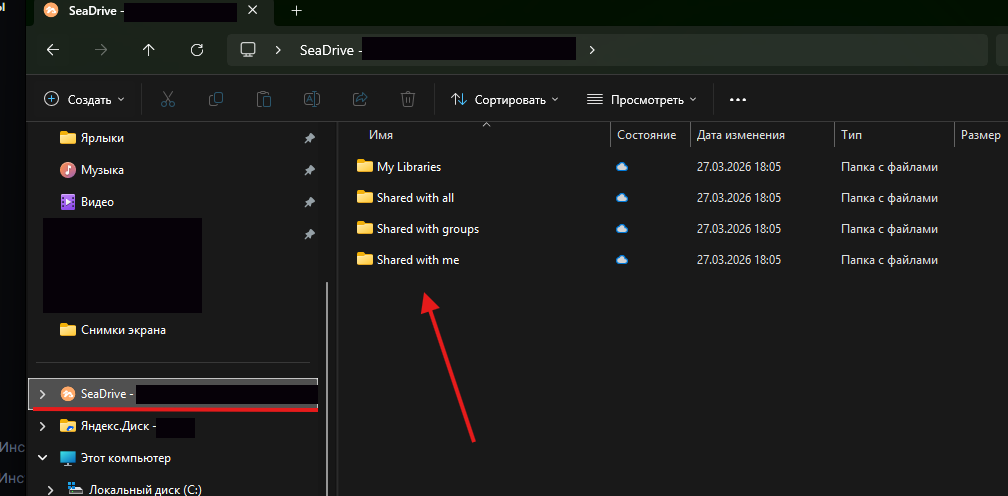
Task: Open Видео in the navigation pane
Action: pyautogui.click(x=97, y=202)
